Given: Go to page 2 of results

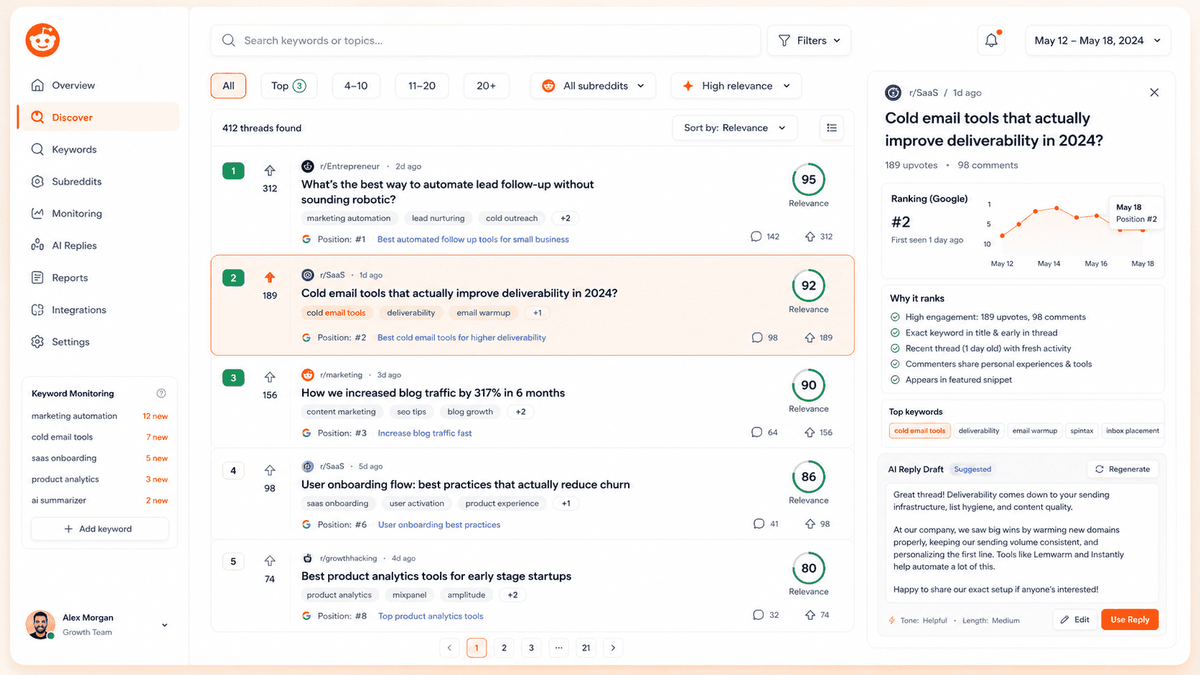Looking at the screenshot, I should coord(504,648).
